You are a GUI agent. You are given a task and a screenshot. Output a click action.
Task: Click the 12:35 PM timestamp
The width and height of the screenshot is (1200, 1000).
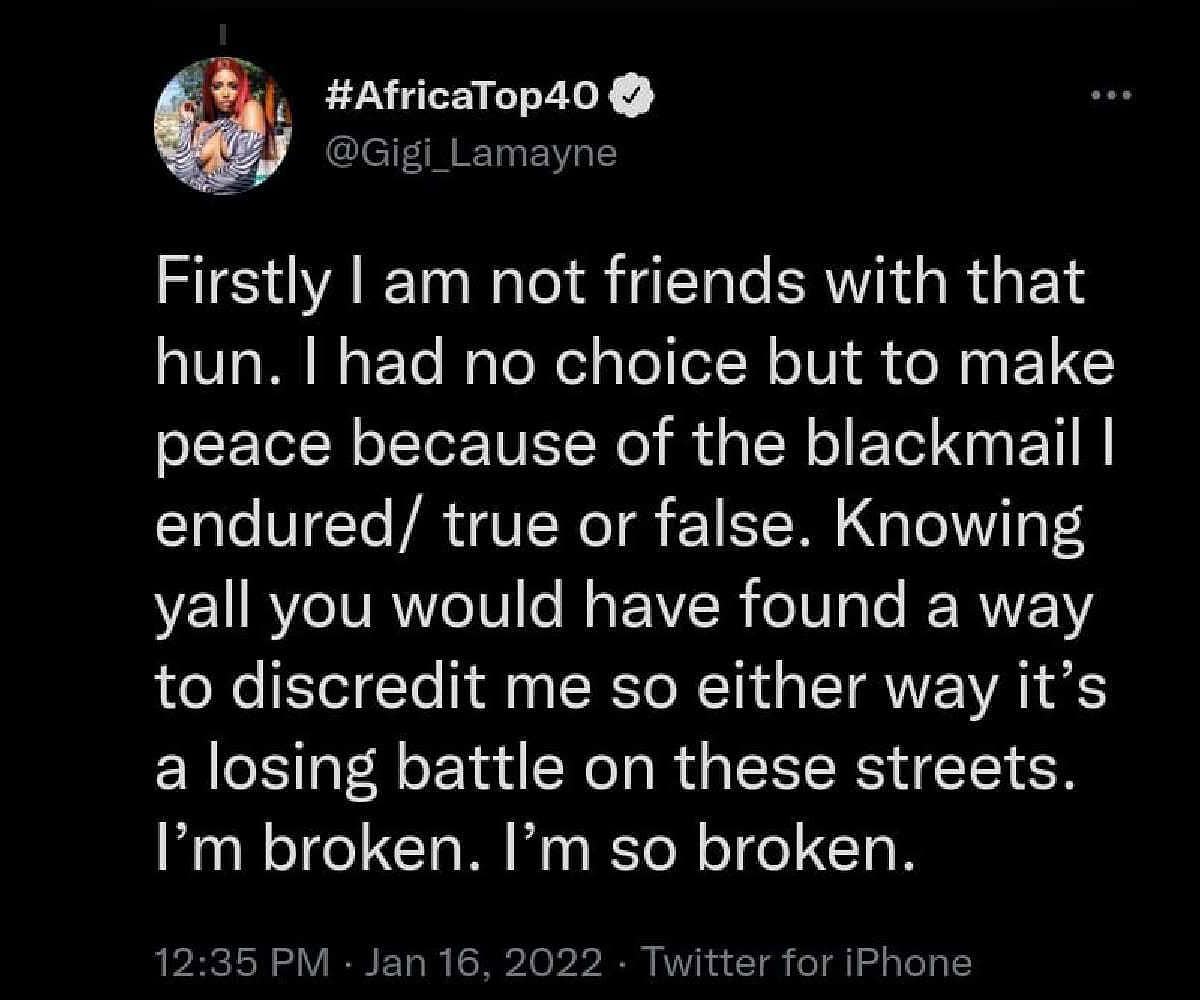pos(244,962)
